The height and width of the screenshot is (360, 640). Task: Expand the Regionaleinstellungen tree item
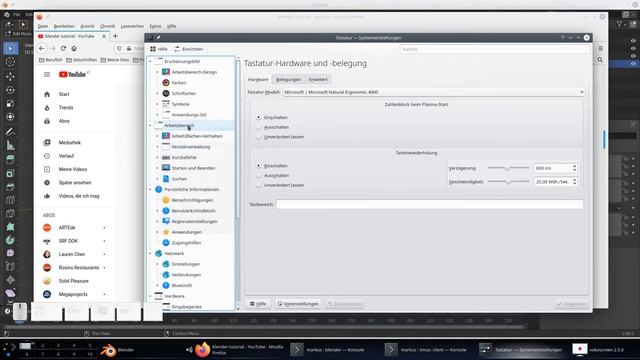(x=158, y=221)
